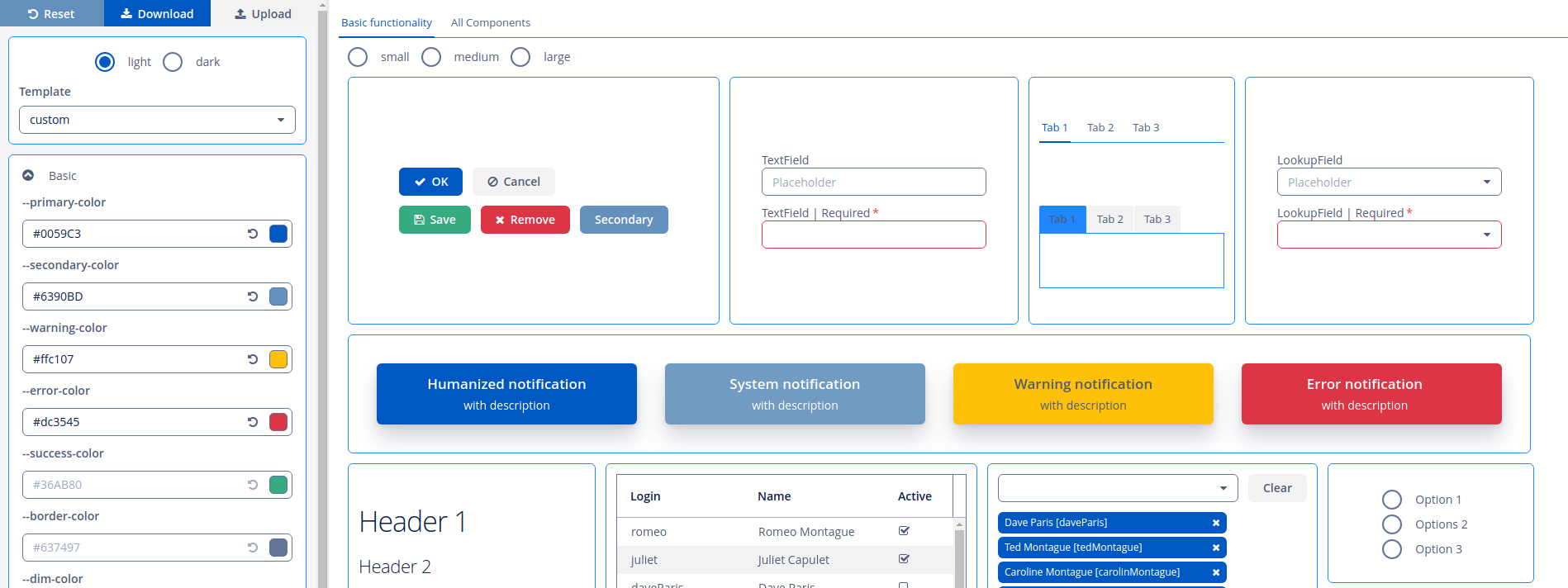This screenshot has height=588, width=1568.
Task: Click the Download button in the top bar
Action: coord(157,13)
